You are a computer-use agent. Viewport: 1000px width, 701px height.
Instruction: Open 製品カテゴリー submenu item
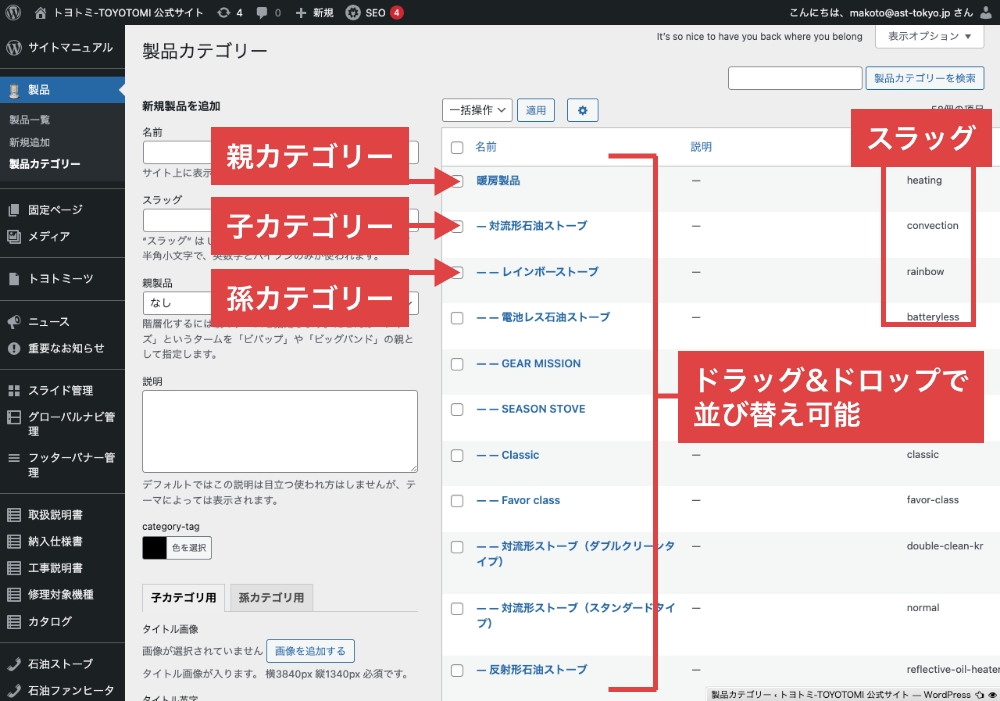point(45,164)
